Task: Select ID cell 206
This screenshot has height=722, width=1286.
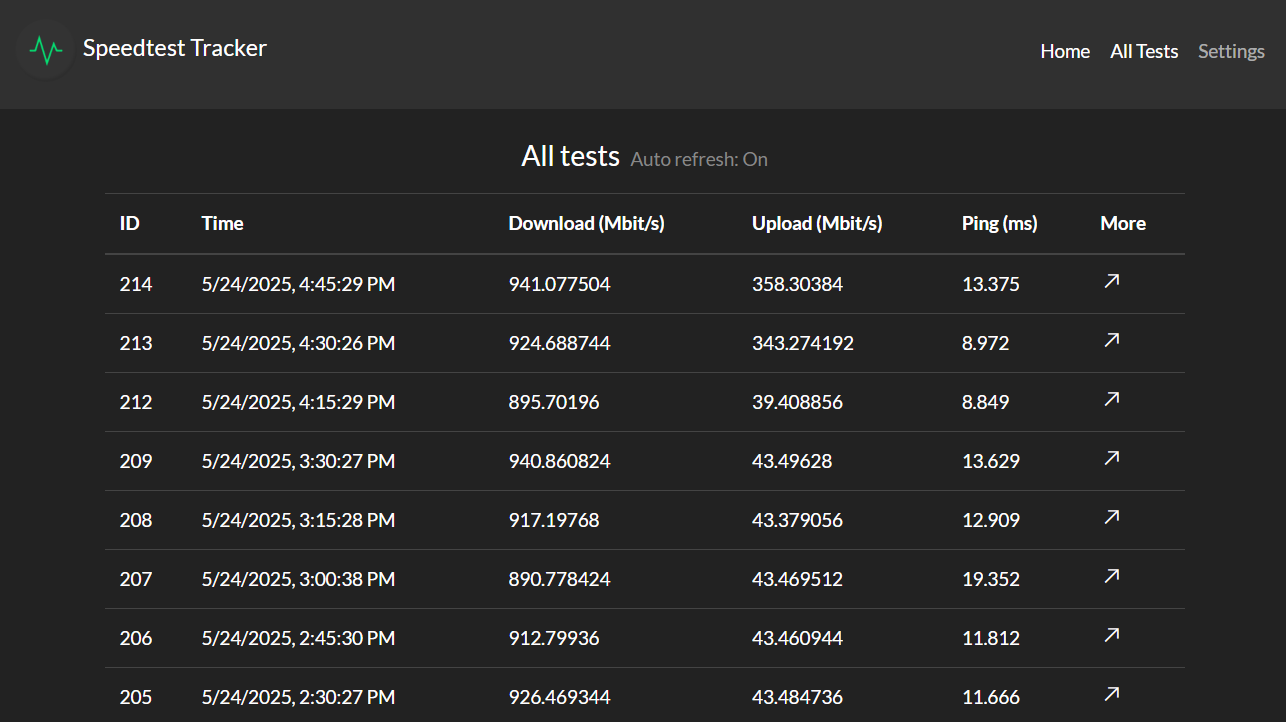Action: click(x=136, y=638)
